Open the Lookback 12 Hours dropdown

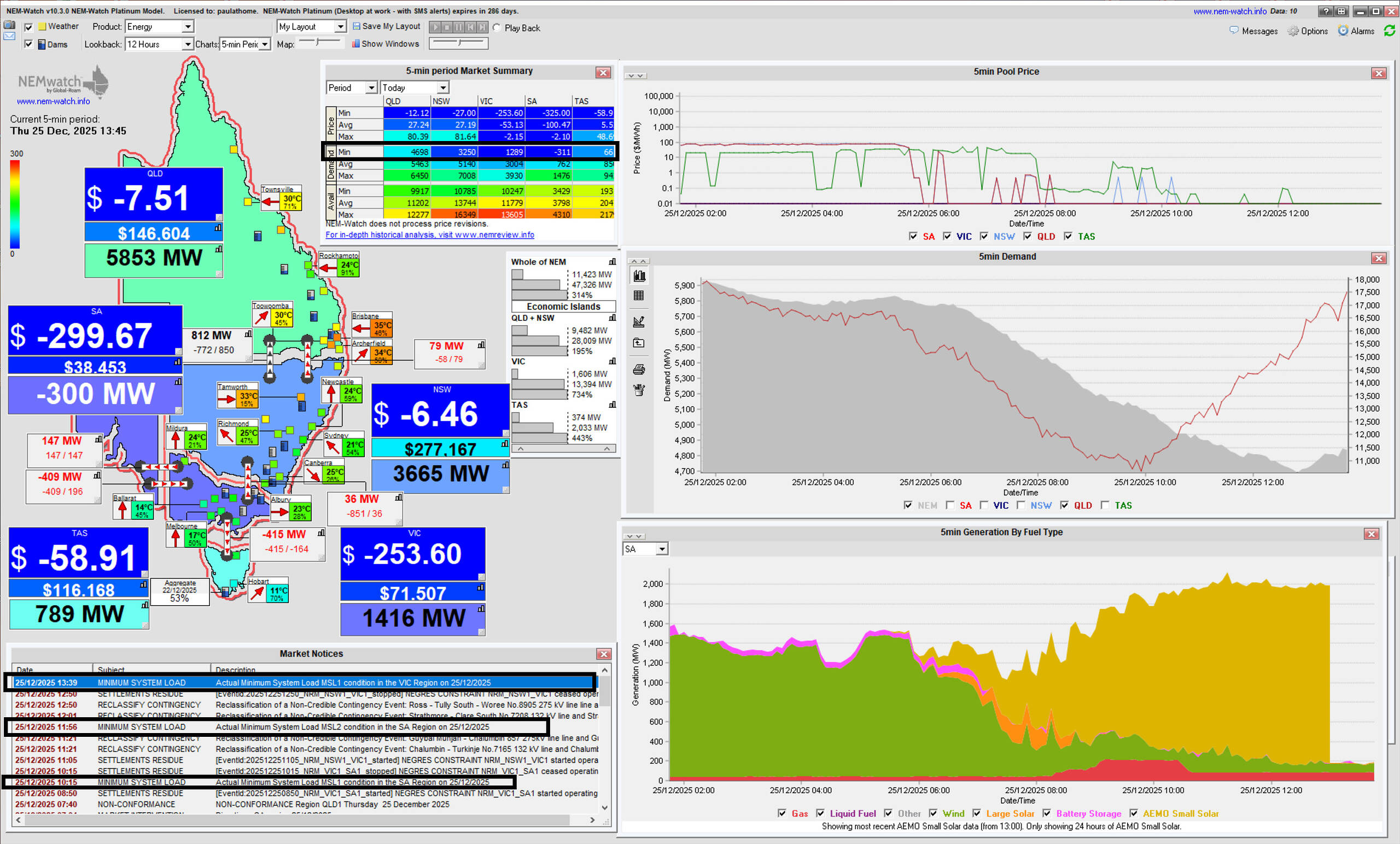pyautogui.click(x=187, y=44)
